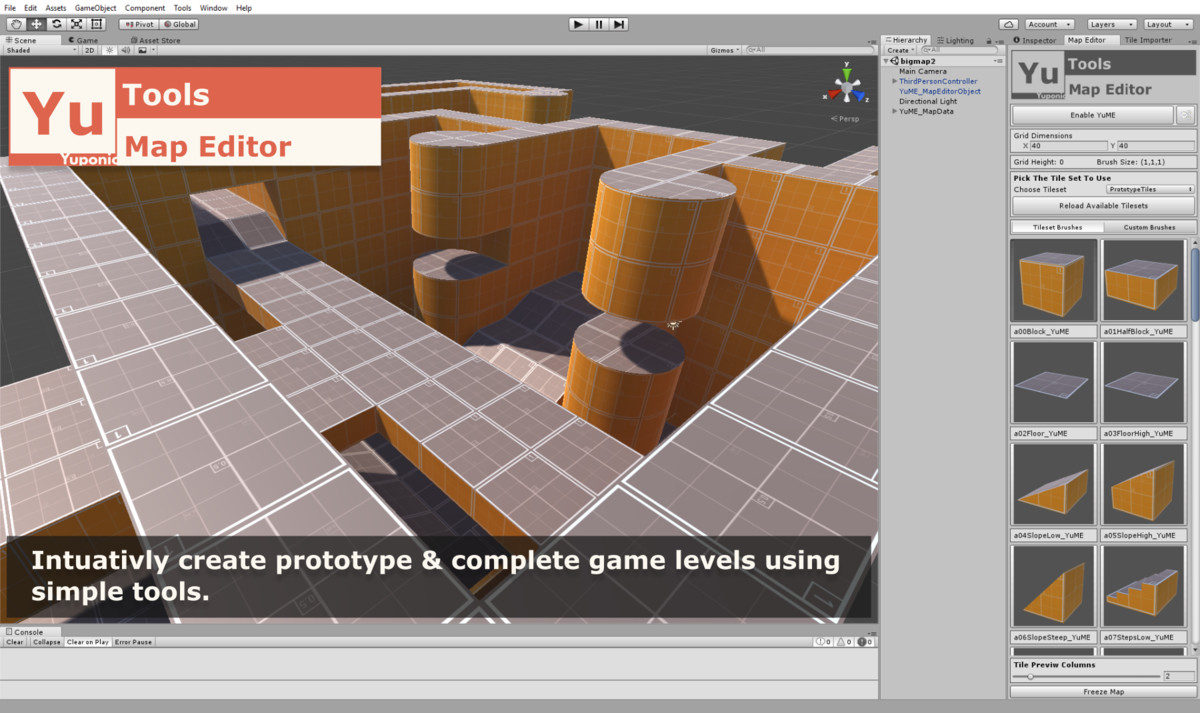1200x713 pixels.
Task: Toggle 2D view mode
Action: (x=89, y=50)
